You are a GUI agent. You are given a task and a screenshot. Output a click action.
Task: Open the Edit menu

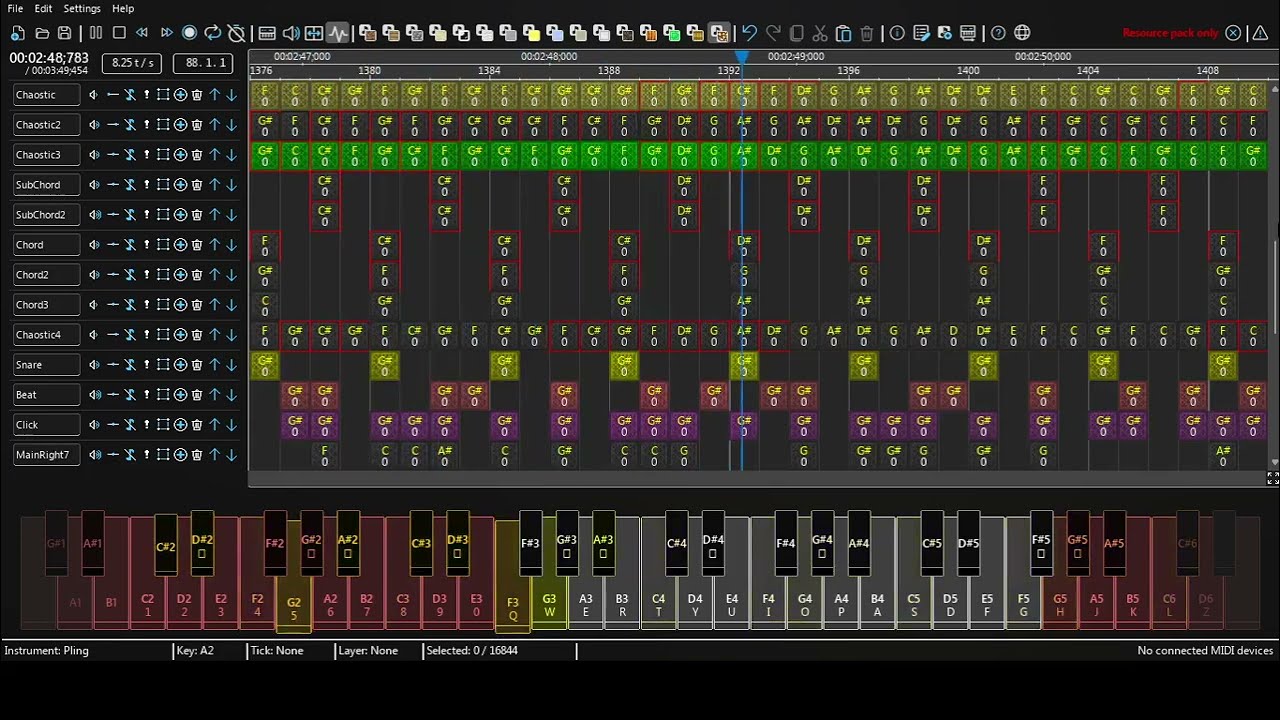[x=44, y=8]
